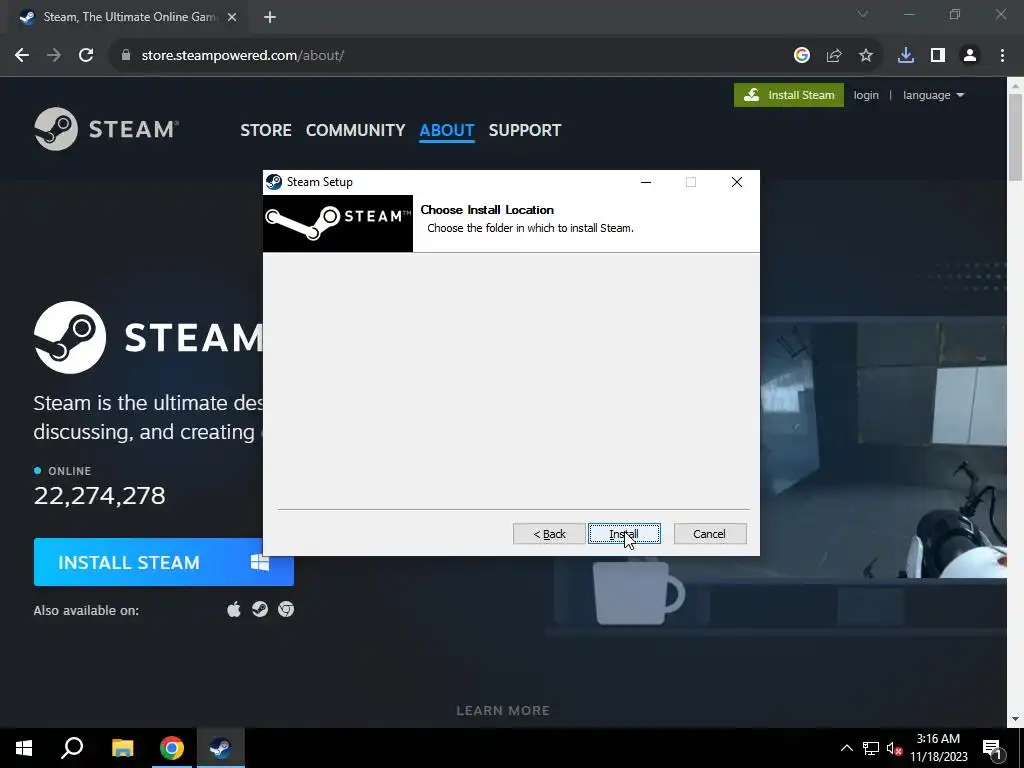Select the ABOUT menu item
Screen dimensions: 1024x768
447,130
